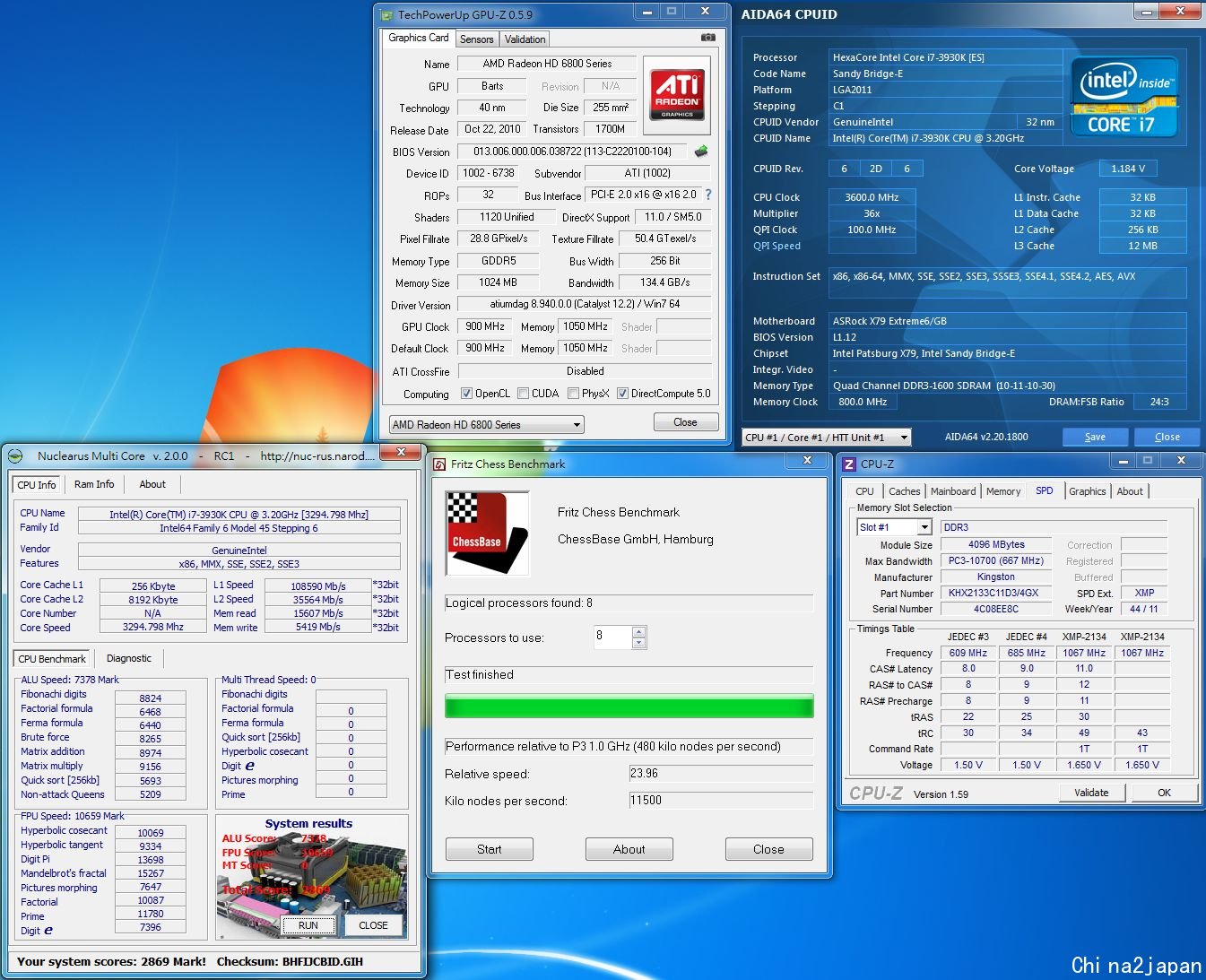Toggle the DirectCompute 5.0 checkbox
Screen dimensions: 1206x980
(622, 394)
